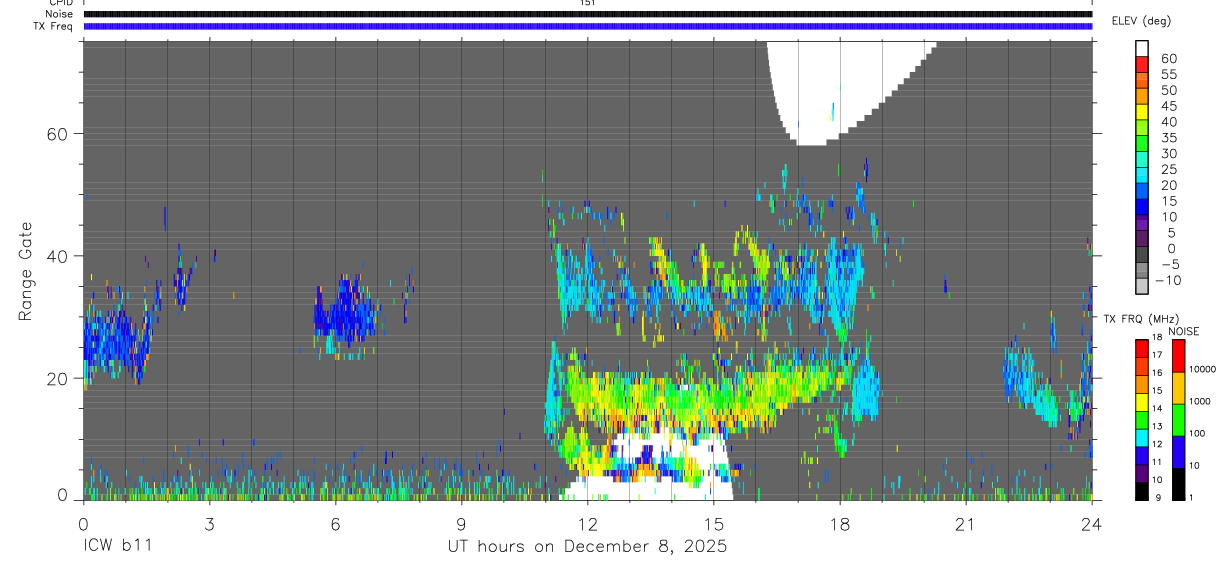Click the 'UT hours on December 8, 2025' label
The image size is (1228, 567).
tap(586, 547)
